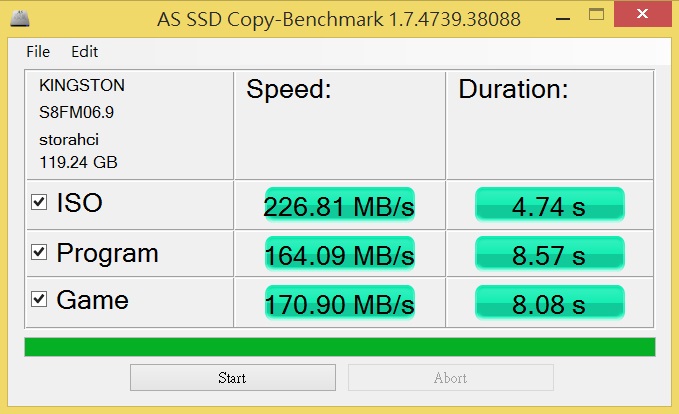Start the copy benchmark
This screenshot has height=414, width=679.
click(233, 378)
